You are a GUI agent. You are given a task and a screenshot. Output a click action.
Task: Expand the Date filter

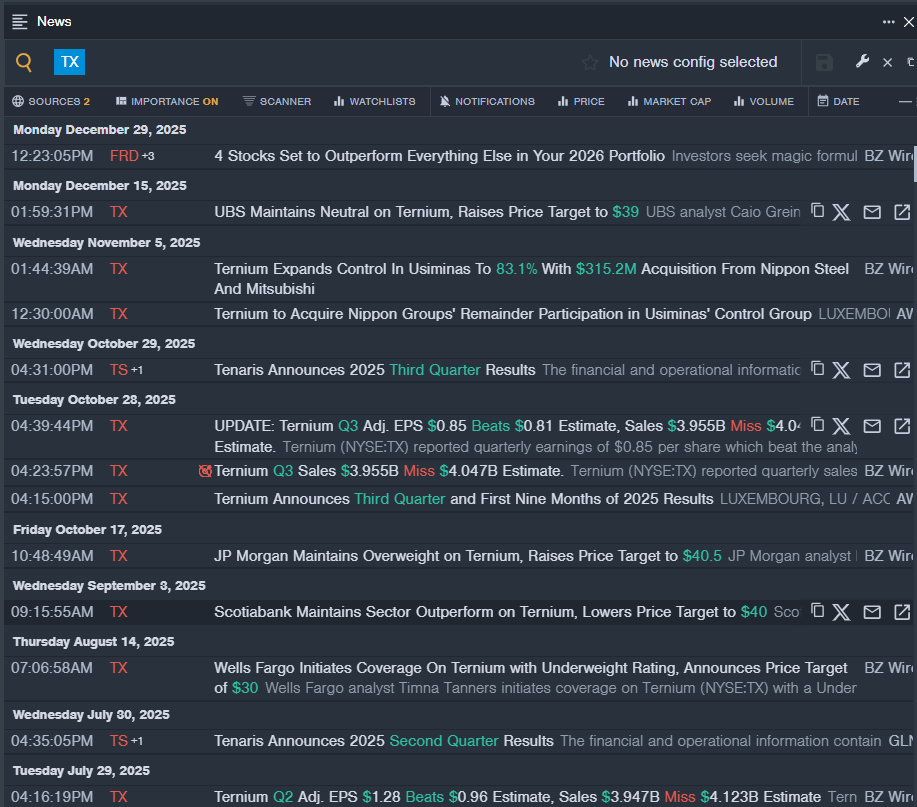(838, 101)
